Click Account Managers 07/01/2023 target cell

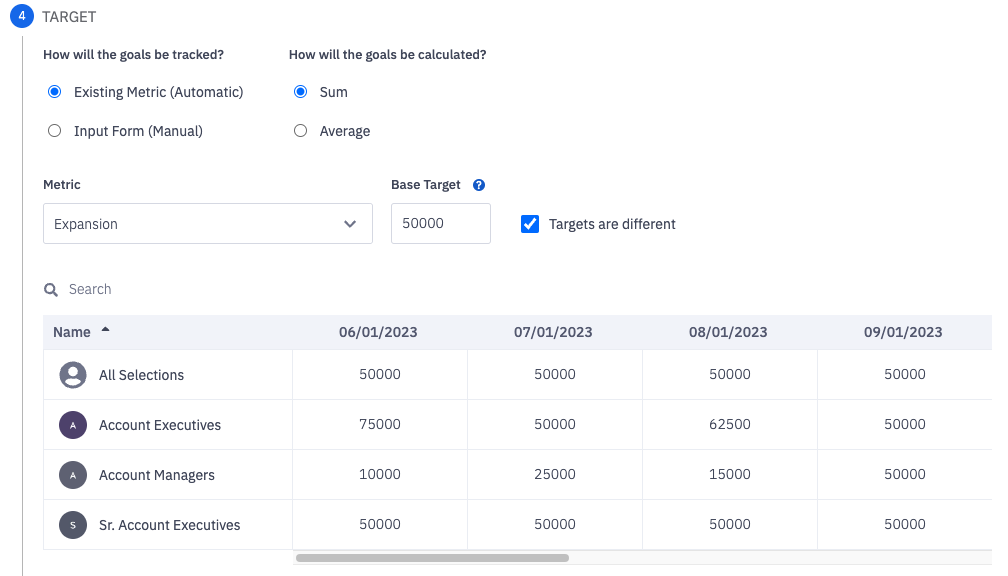tap(555, 475)
